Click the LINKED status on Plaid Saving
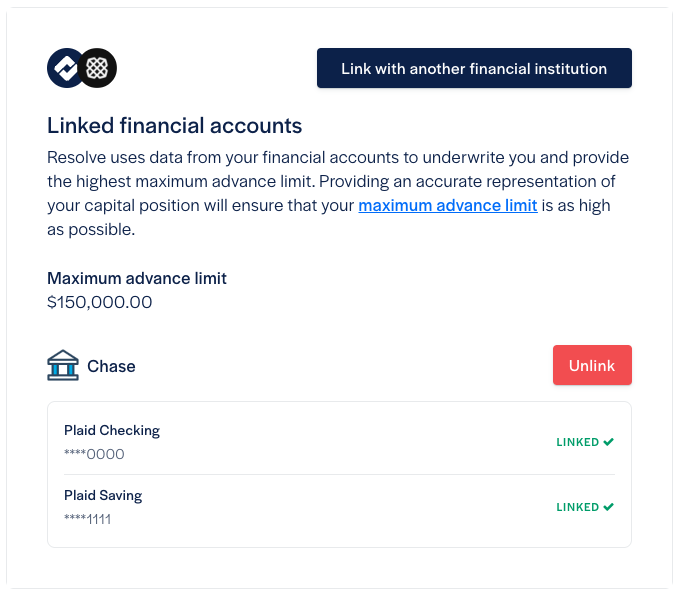Screen dimensions: 681x599 pos(578,507)
